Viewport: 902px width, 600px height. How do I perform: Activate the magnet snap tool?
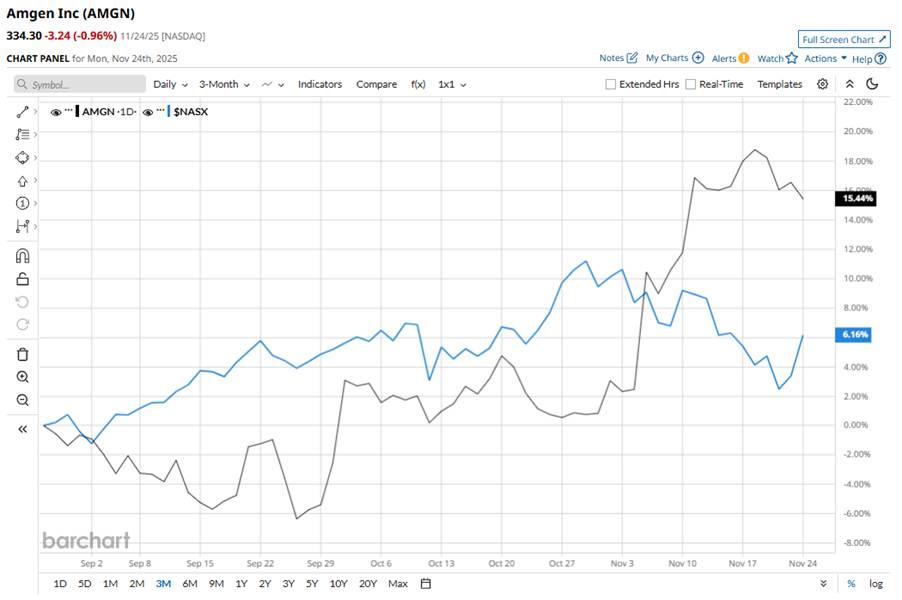click(x=23, y=256)
